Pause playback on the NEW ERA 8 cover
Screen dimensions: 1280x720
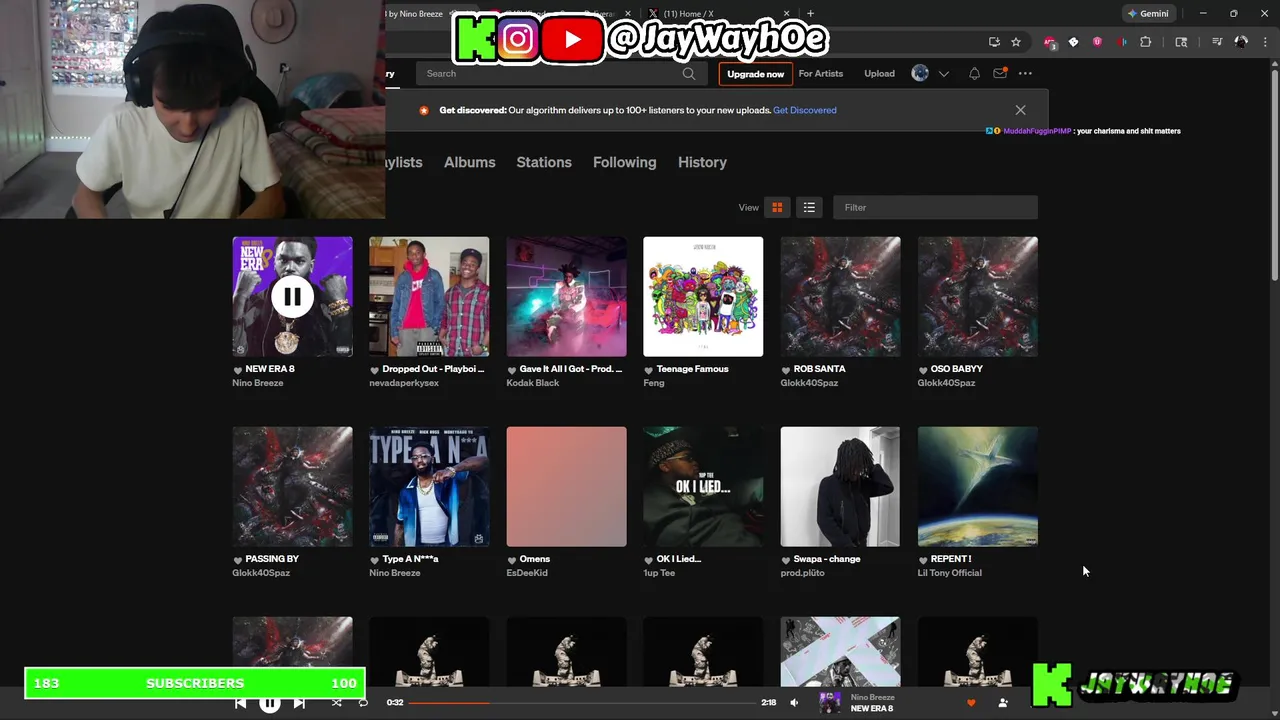point(292,296)
